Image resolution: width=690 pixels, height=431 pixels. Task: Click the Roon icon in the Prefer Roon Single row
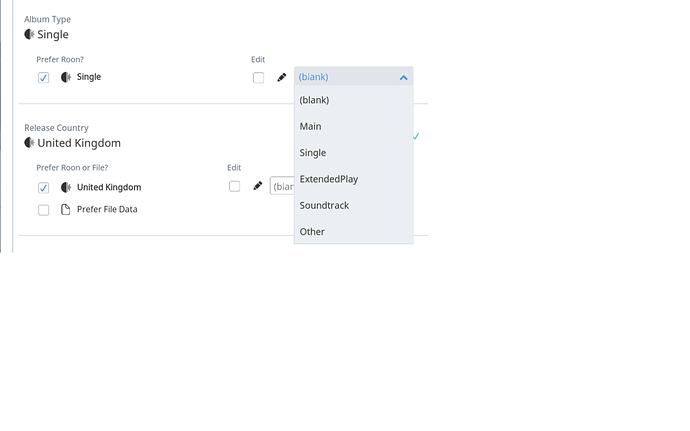[x=66, y=77]
